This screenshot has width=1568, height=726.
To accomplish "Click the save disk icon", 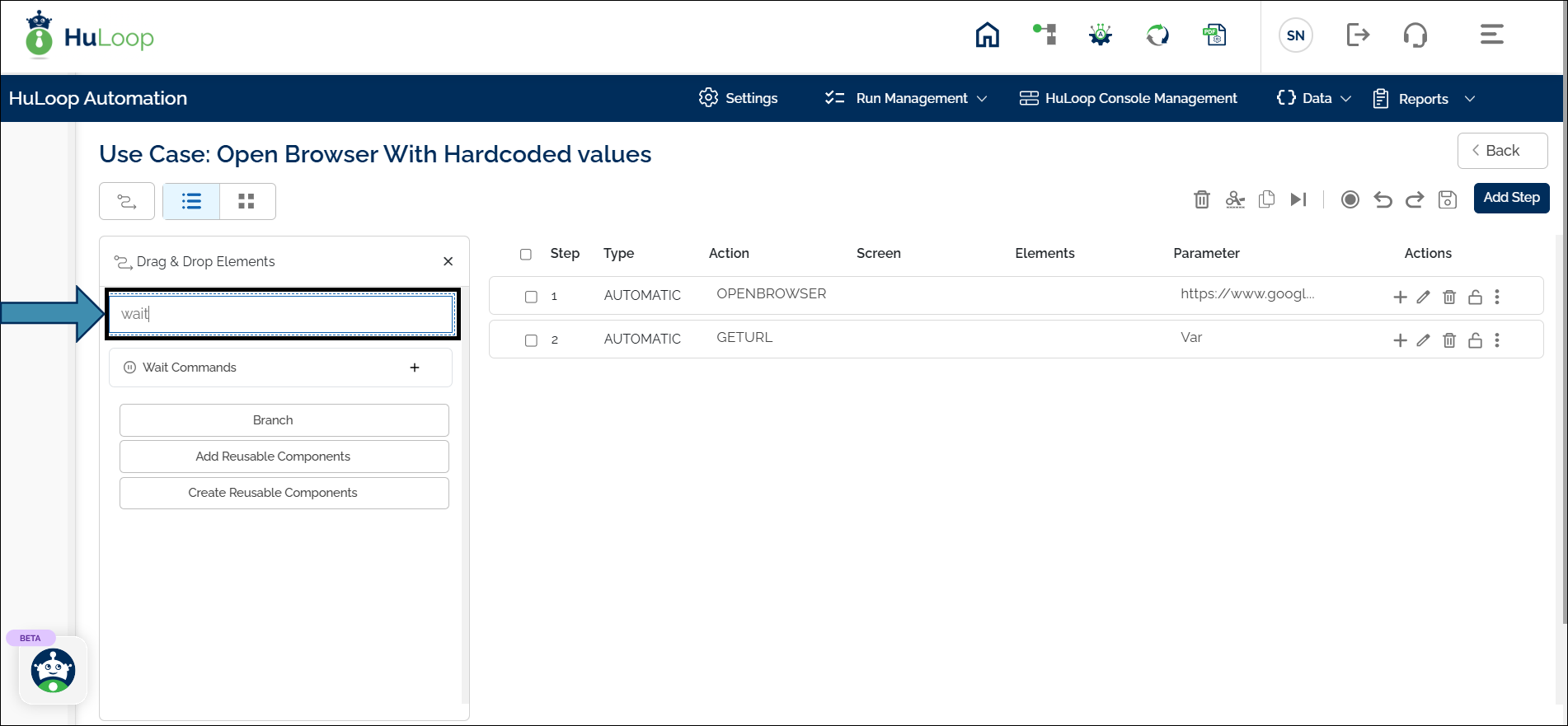I will [x=1447, y=199].
